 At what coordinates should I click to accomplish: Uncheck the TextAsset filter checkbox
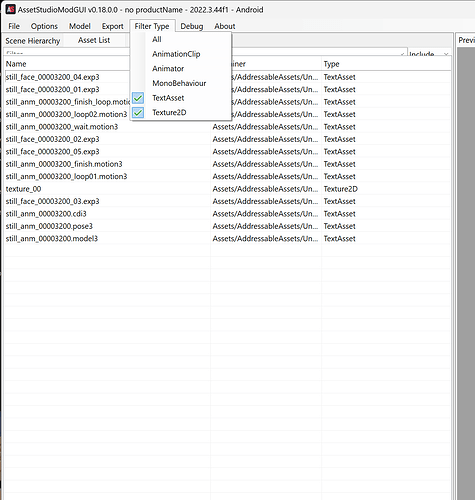pos(138,98)
